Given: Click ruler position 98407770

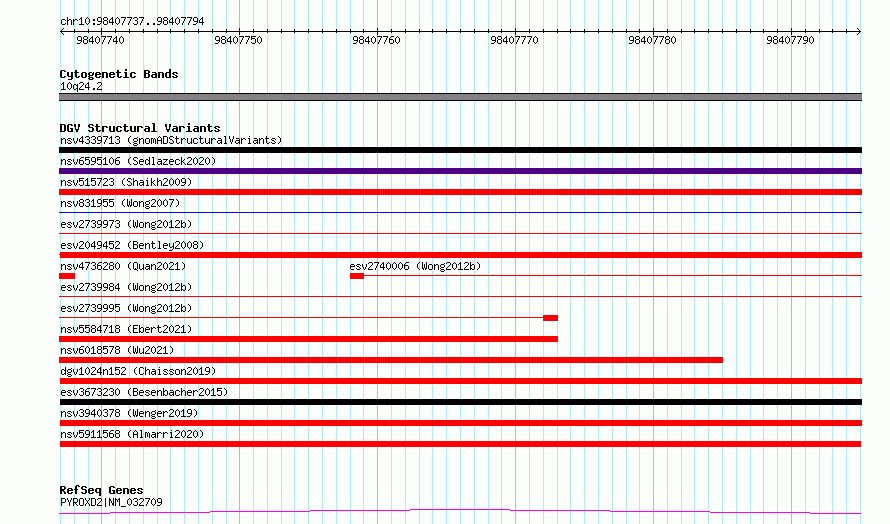Looking at the screenshot, I should [514, 40].
